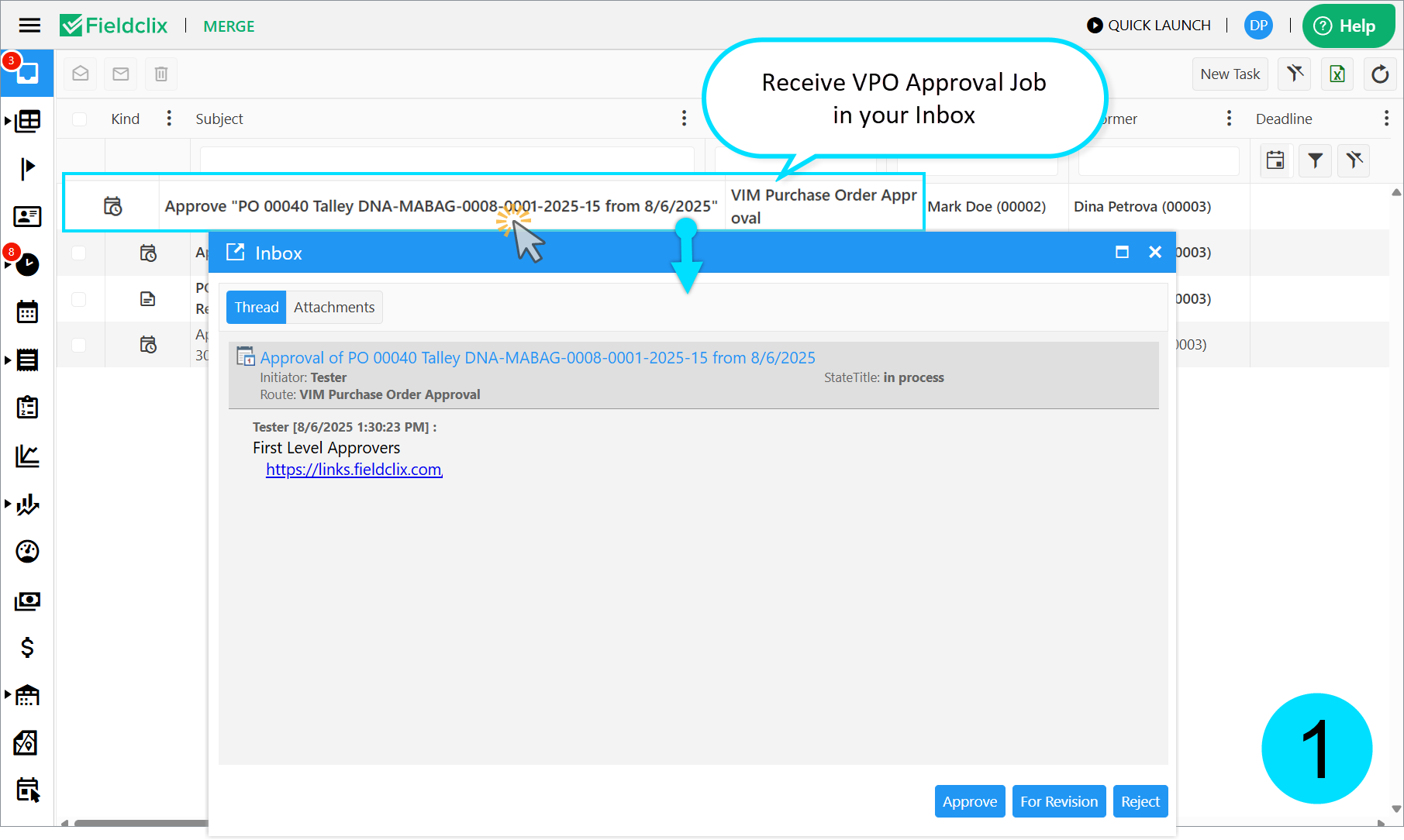Switch to the Thread tab
1404x840 pixels.
[257, 307]
